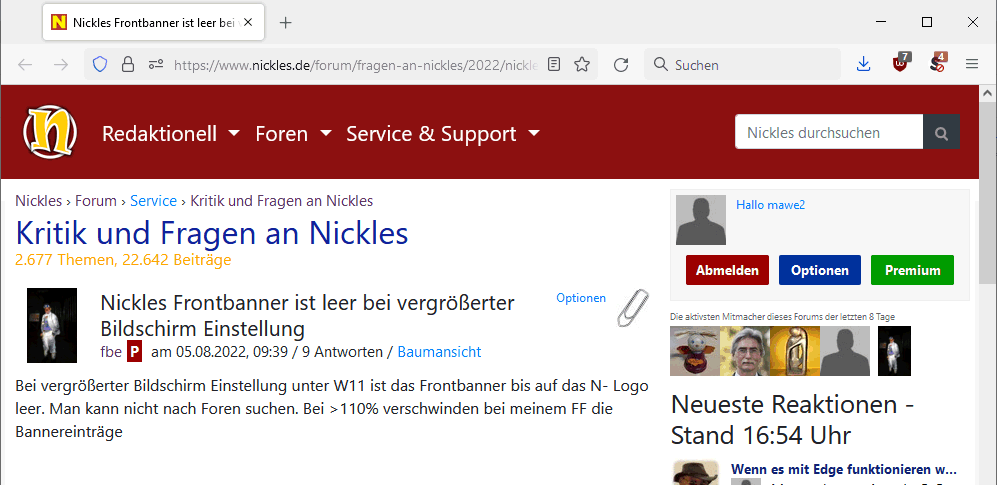997x485 pixels.
Task: Click the Kritik und Fragen an Nickles heading
Action: (212, 233)
